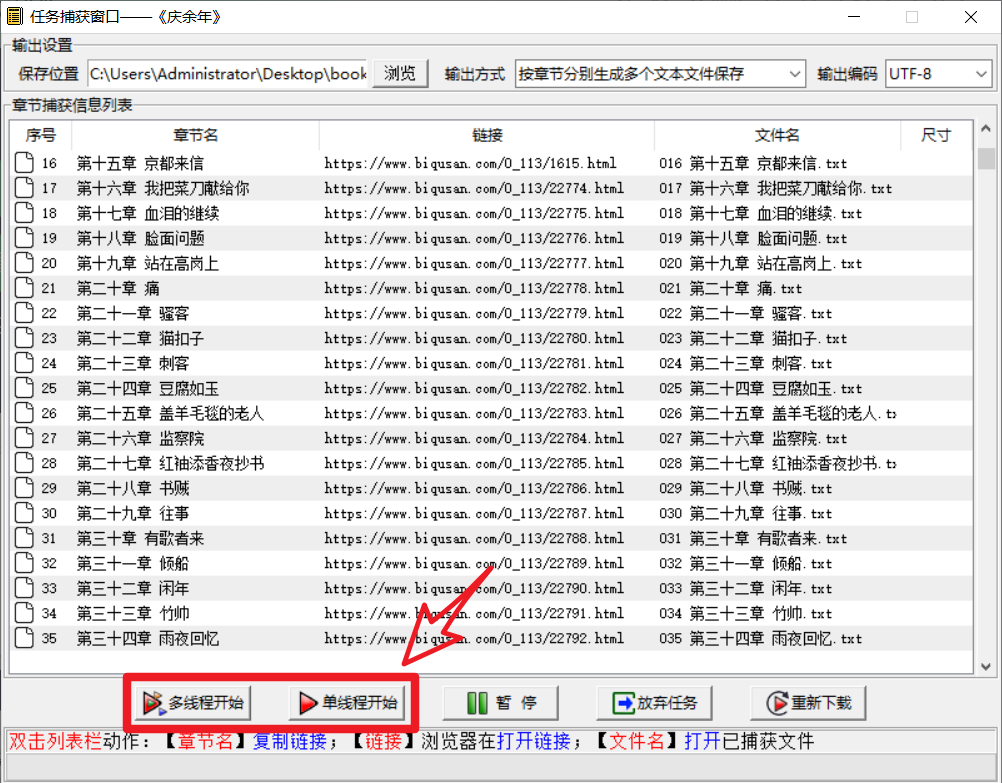The image size is (1002, 783).
Task: Select the document icon in row 24
Action: pyautogui.click(x=24, y=363)
